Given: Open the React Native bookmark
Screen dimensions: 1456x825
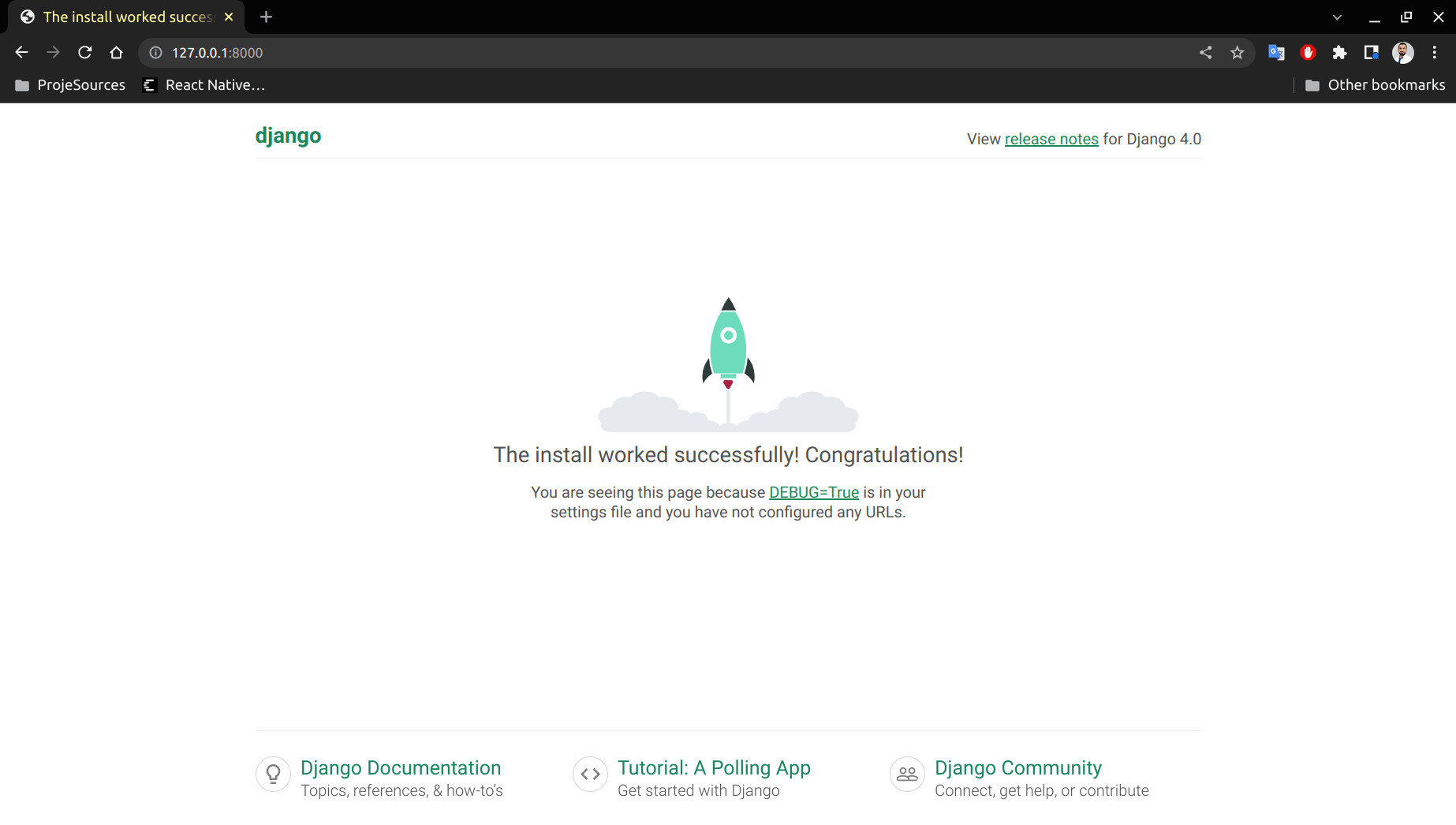Looking at the screenshot, I should click(x=203, y=85).
